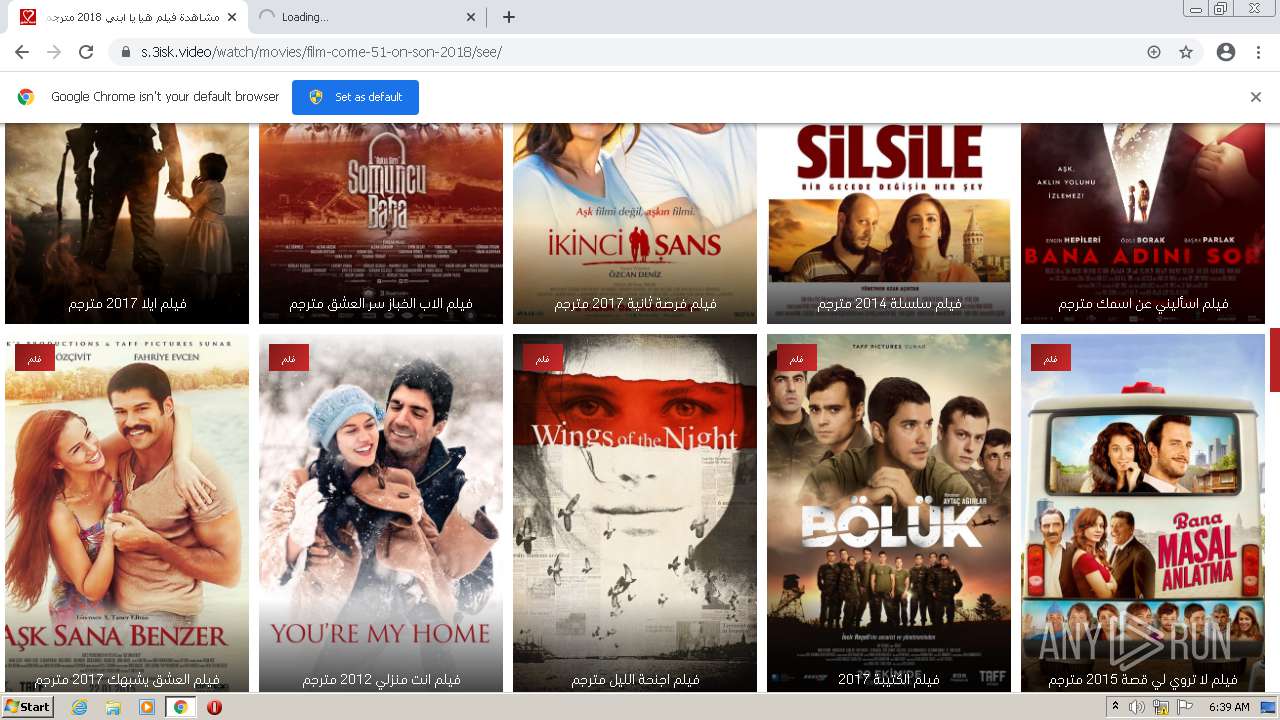Close the first movie tab
Screen dimensions: 1280x720
point(232,17)
